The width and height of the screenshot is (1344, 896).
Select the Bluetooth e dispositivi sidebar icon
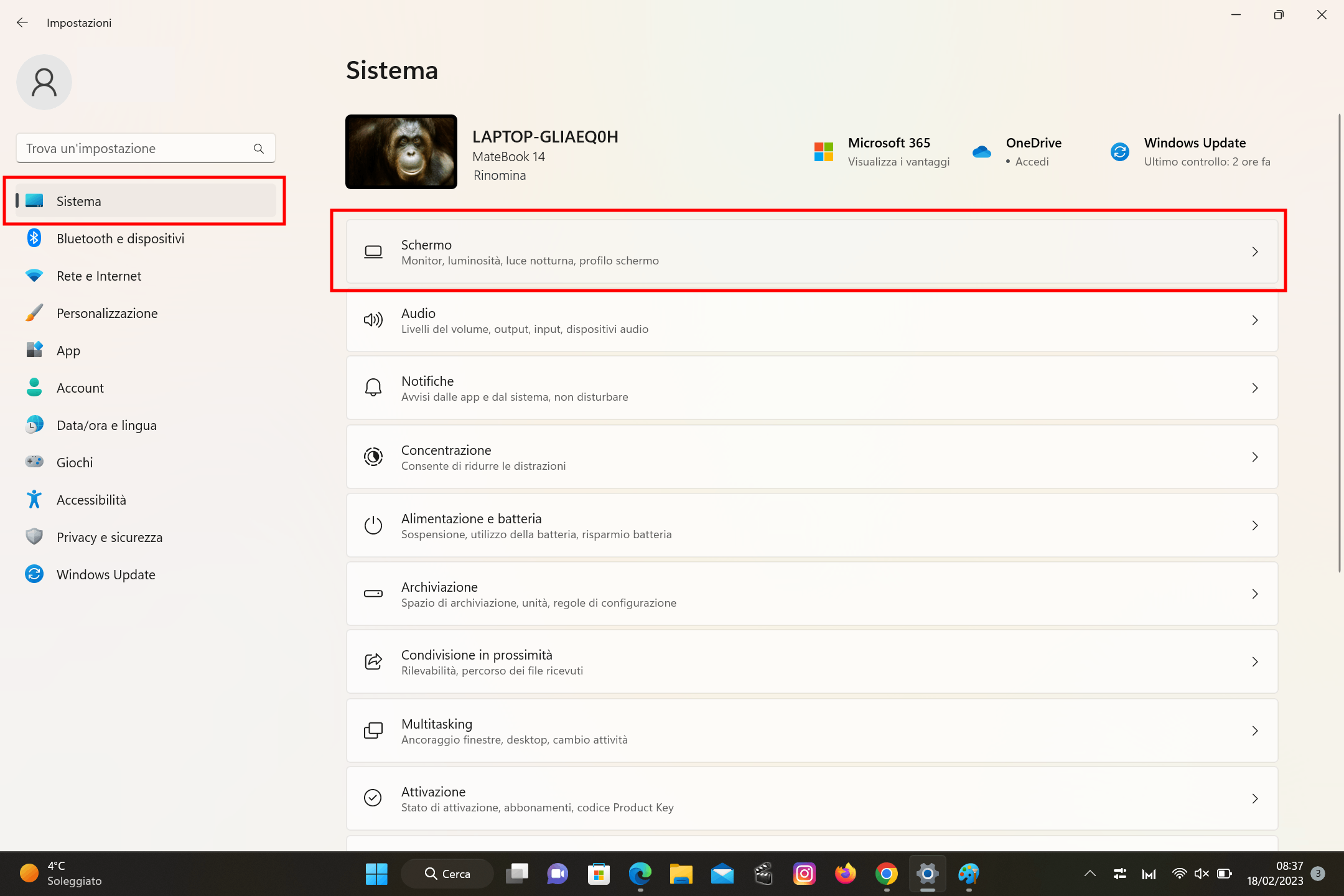click(34, 238)
